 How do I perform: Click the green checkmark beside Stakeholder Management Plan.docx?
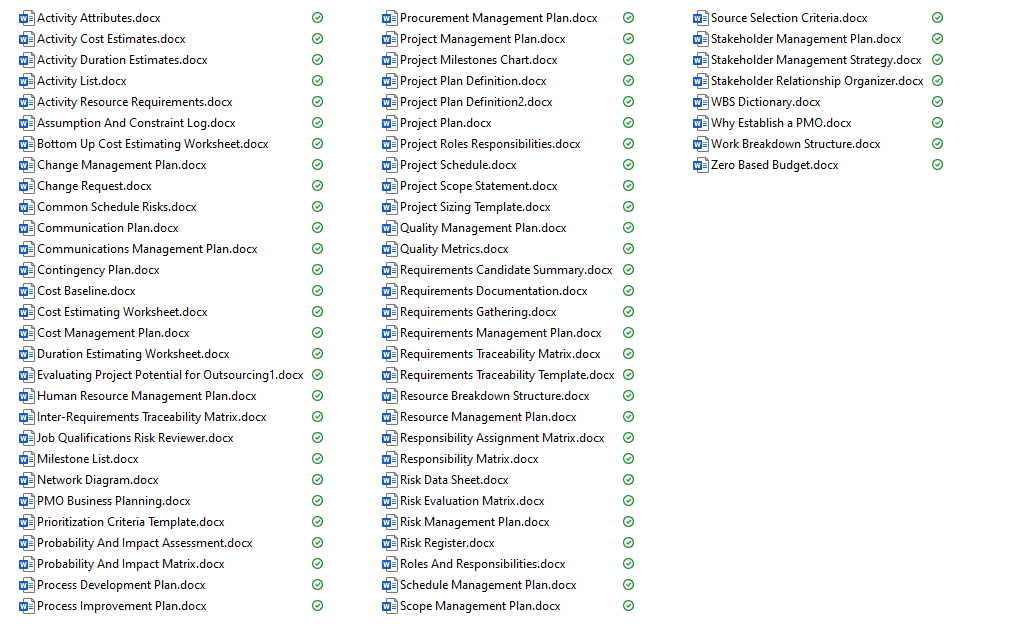937,39
